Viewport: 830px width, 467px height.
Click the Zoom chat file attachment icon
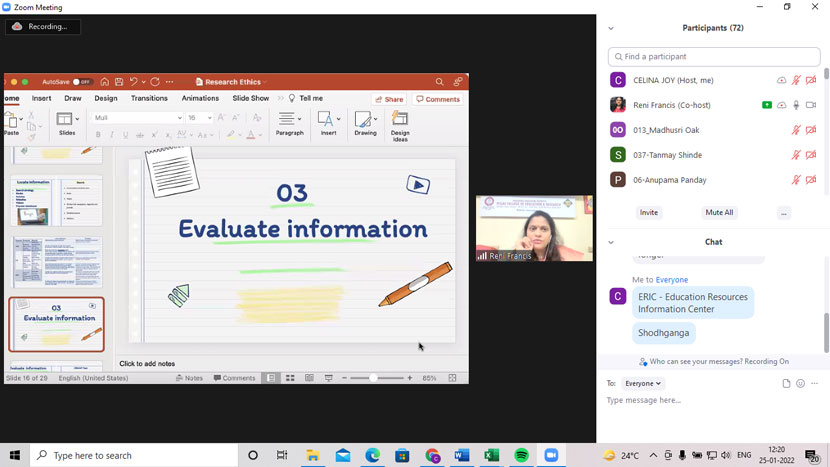tap(786, 383)
